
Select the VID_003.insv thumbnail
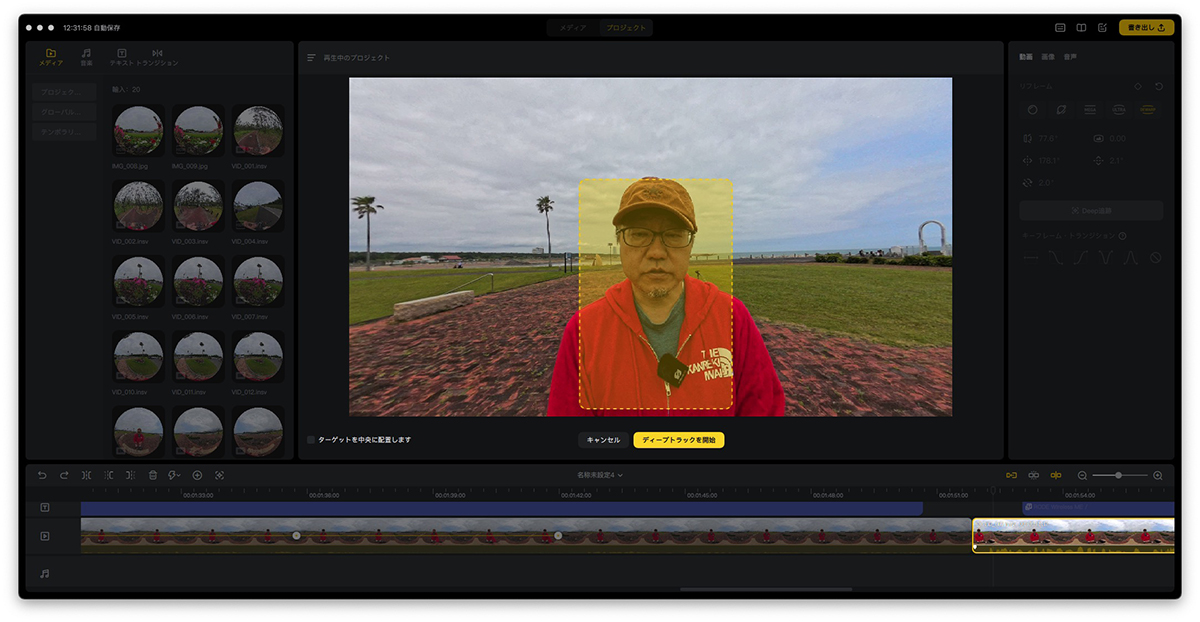198,206
